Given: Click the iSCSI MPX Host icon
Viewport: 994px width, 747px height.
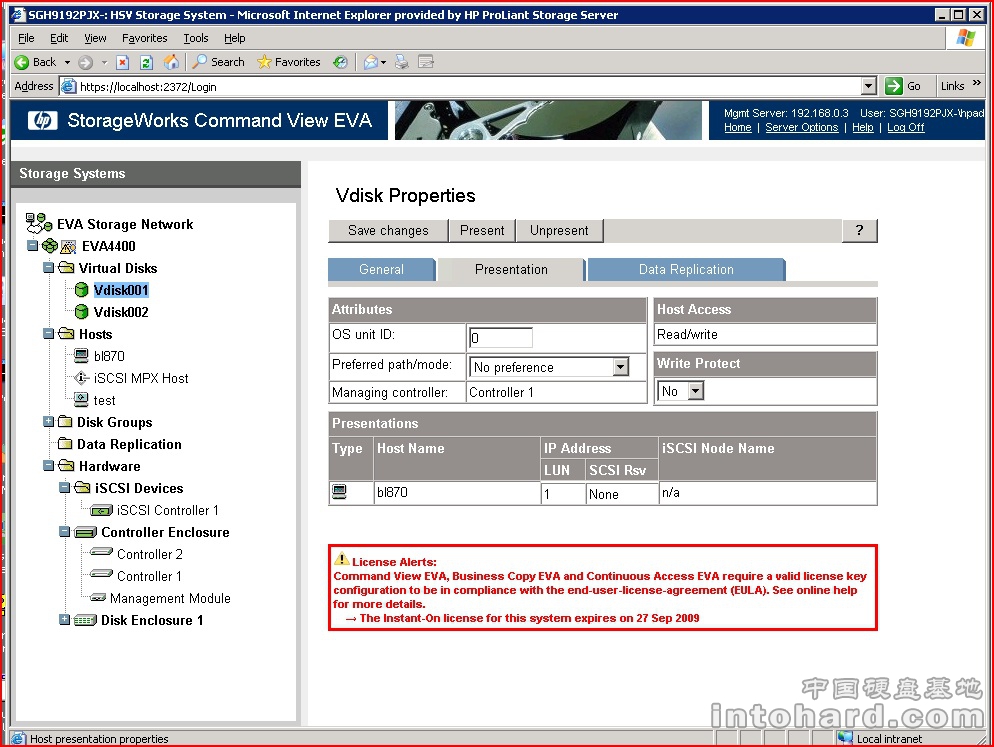Looking at the screenshot, I should tap(81, 378).
